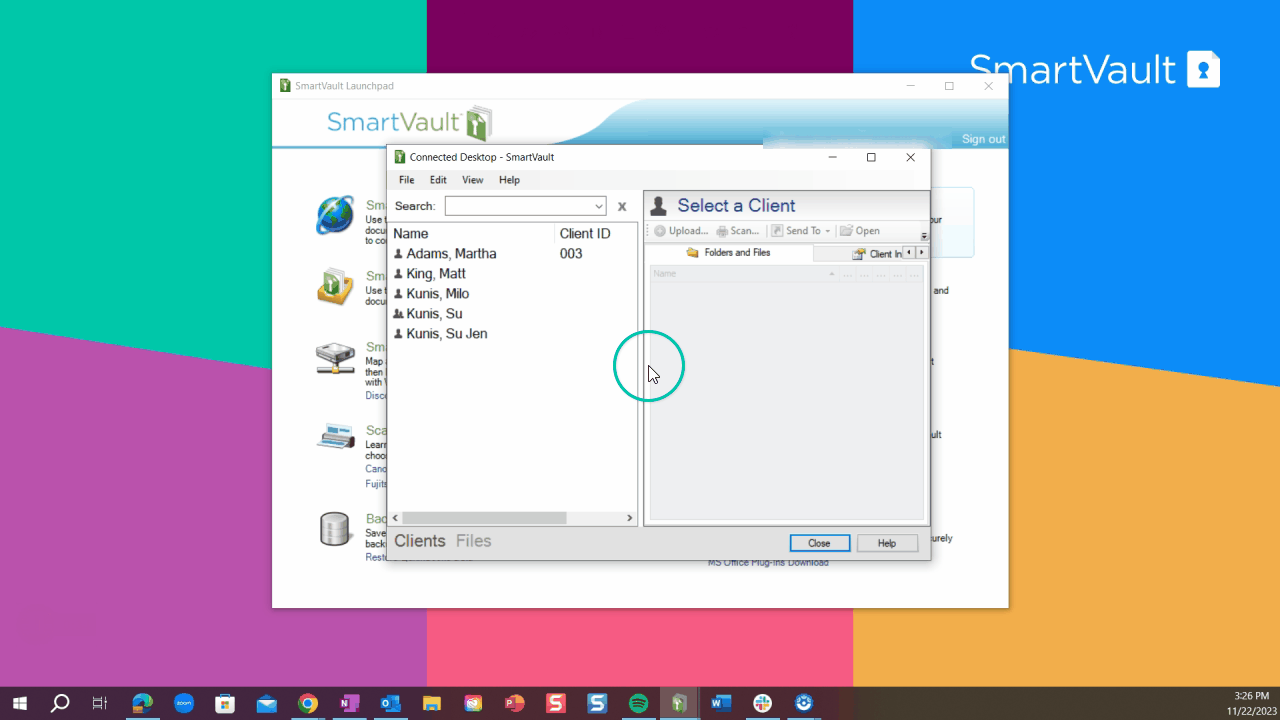Open the Upload toolbar icon
The image size is (1280, 720).
[681, 230]
